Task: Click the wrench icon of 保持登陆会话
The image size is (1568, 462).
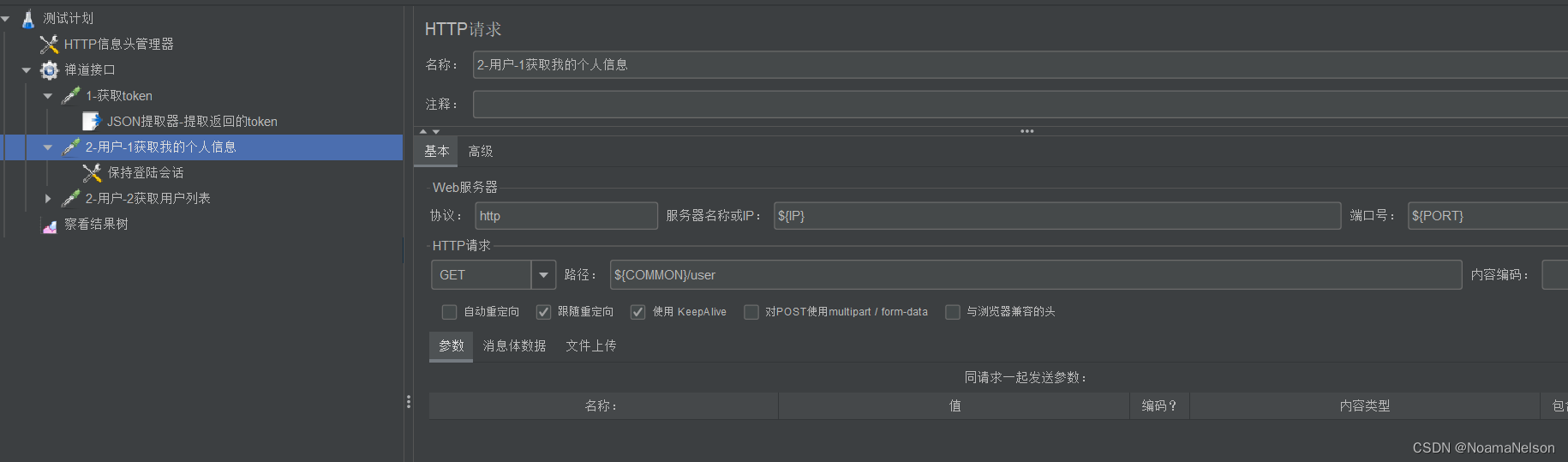Action: [92, 172]
